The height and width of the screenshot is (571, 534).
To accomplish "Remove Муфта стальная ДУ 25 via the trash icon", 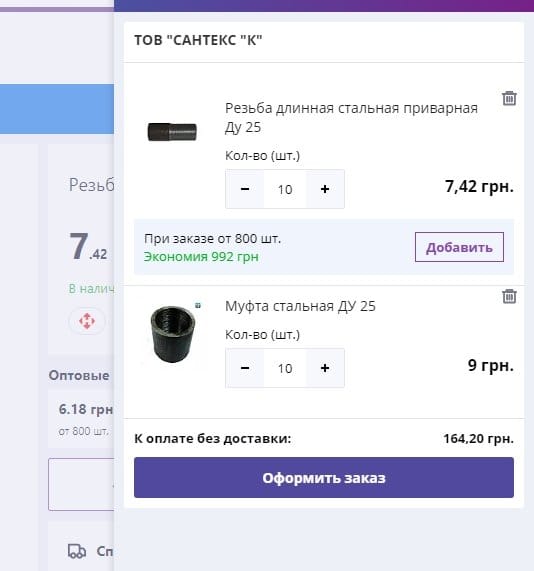I will click(x=509, y=296).
